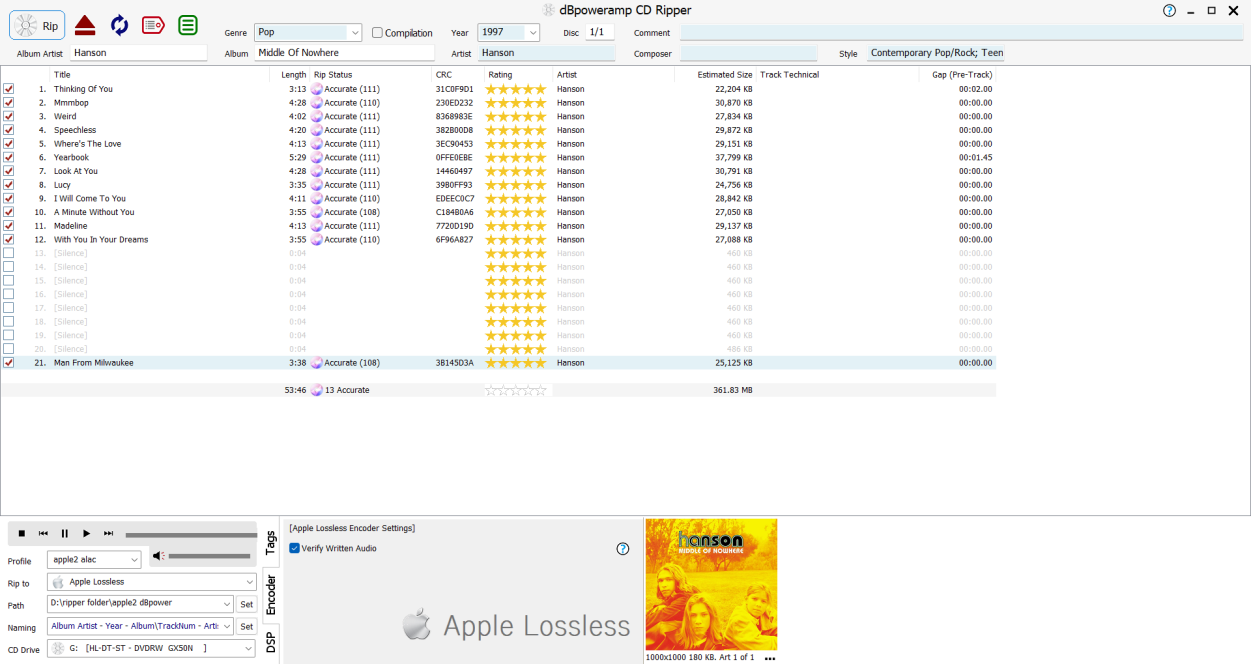This screenshot has width=1251, height=664.
Task: Check the track 13 Silence checkbox
Action: click(x=9, y=253)
